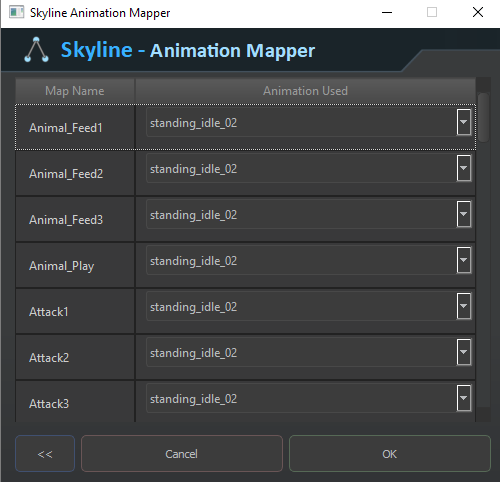
Task: Expand the Attack1 animation dropdown arrow
Action: pyautogui.click(x=464, y=306)
